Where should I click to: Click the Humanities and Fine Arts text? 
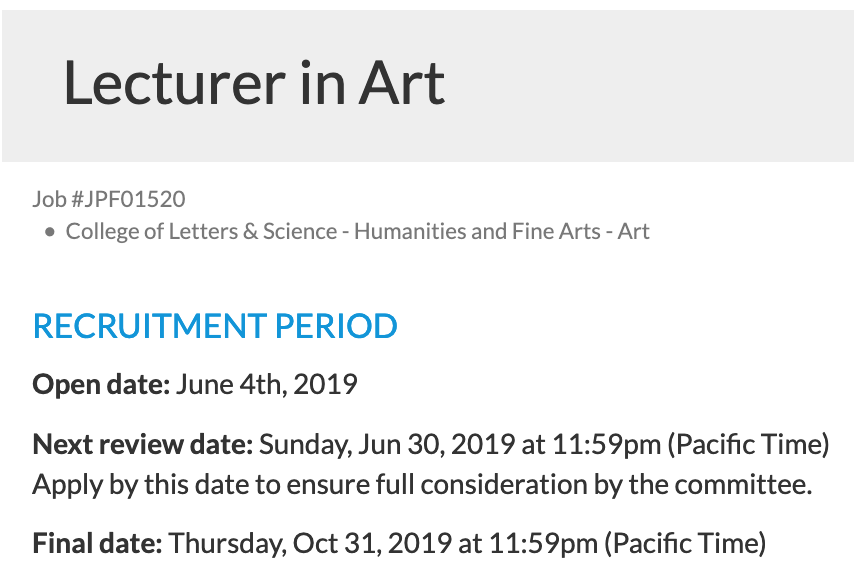coord(477,231)
